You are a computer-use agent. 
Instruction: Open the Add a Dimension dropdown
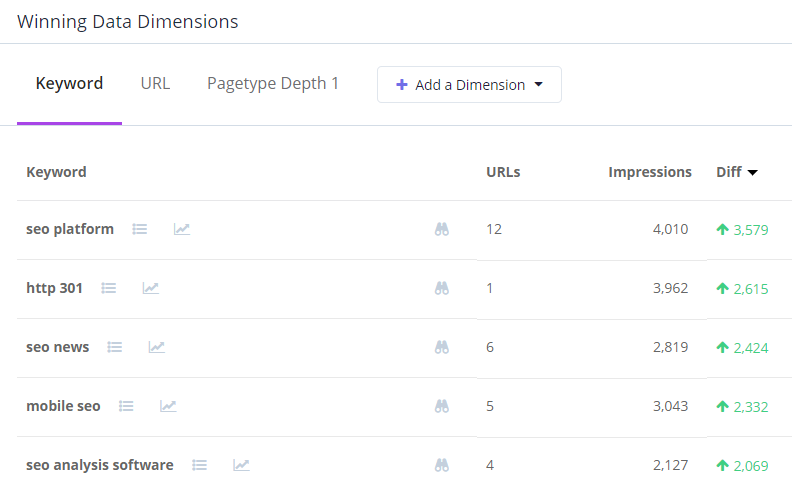coord(469,85)
